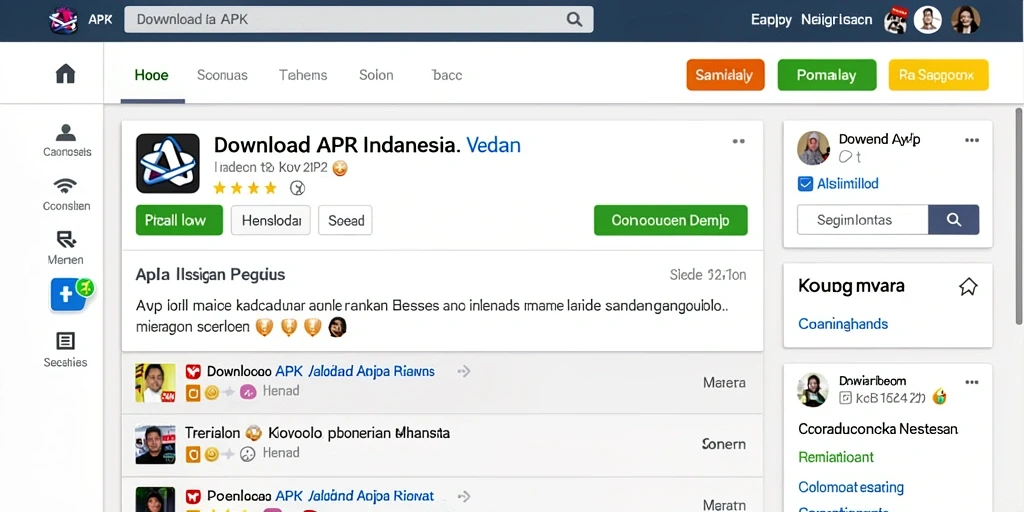Click the Neiigrisacn header link
This screenshot has width=1024, height=512.
click(837, 20)
